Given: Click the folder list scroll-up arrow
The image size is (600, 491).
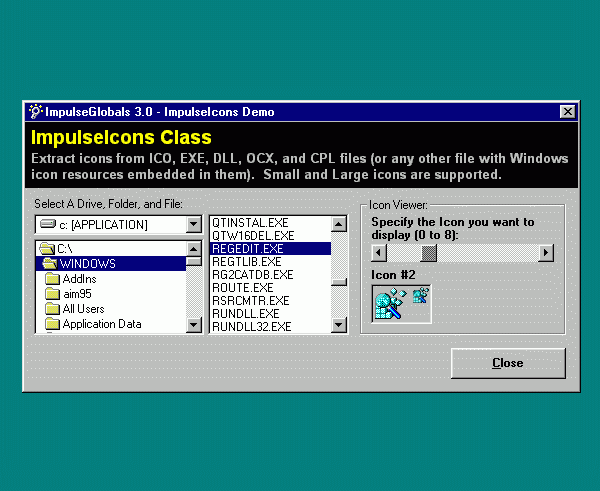Looking at the screenshot, I should [194, 249].
